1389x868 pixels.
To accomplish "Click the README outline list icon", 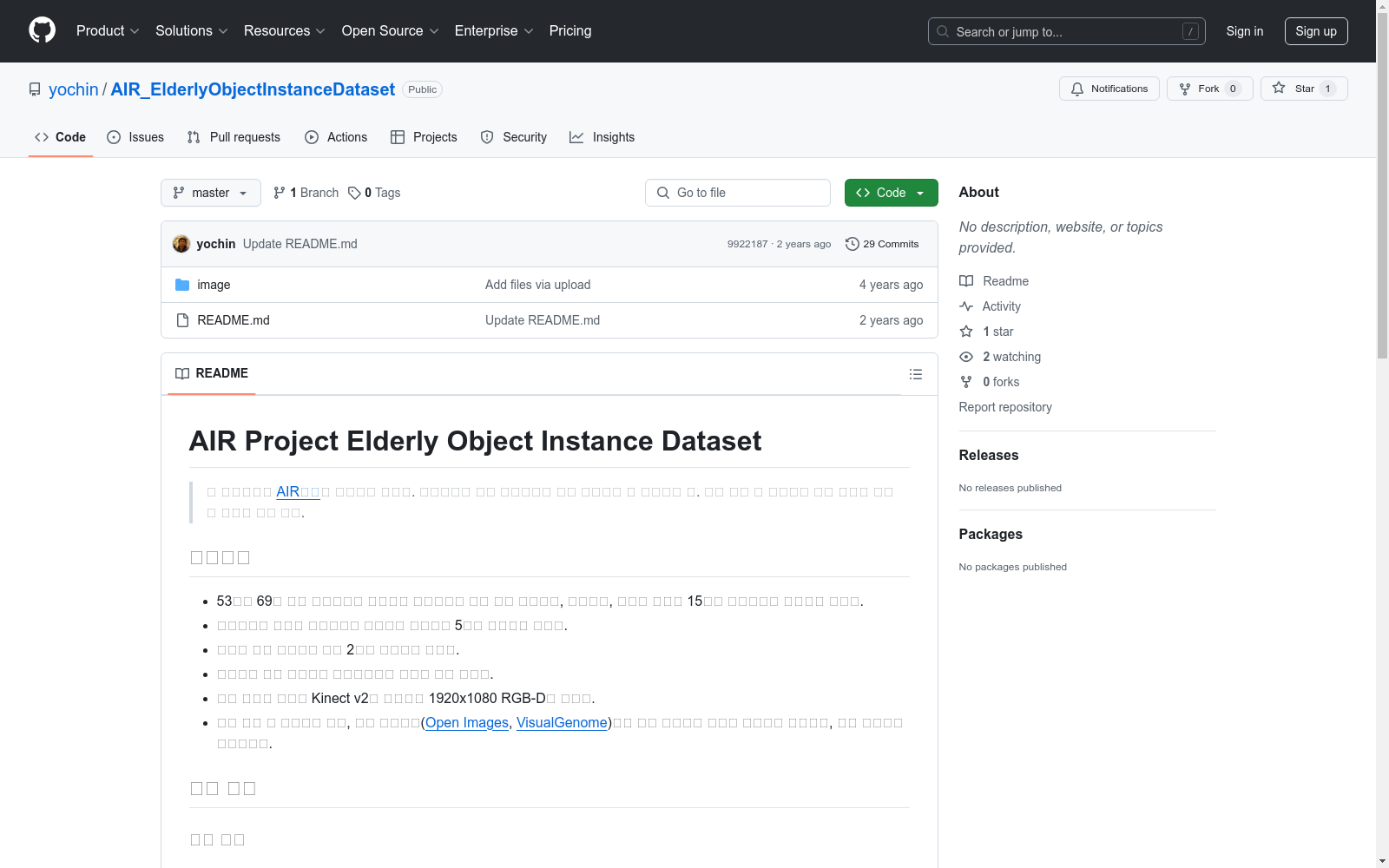I will (x=916, y=374).
